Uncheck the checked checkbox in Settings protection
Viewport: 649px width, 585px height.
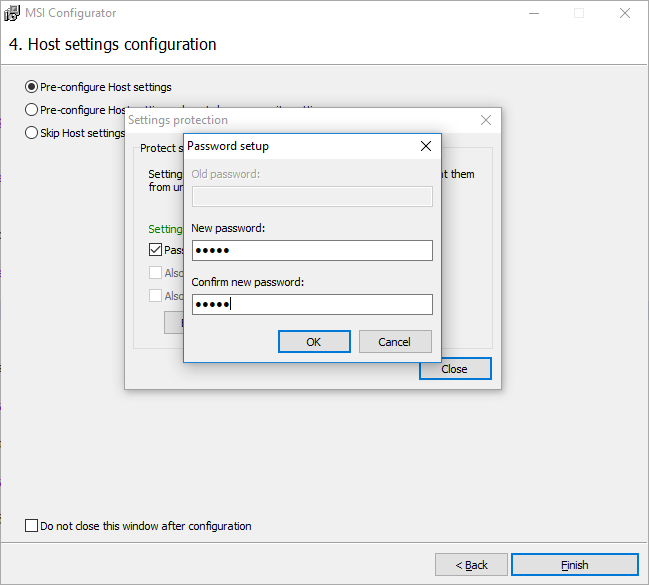(155, 250)
